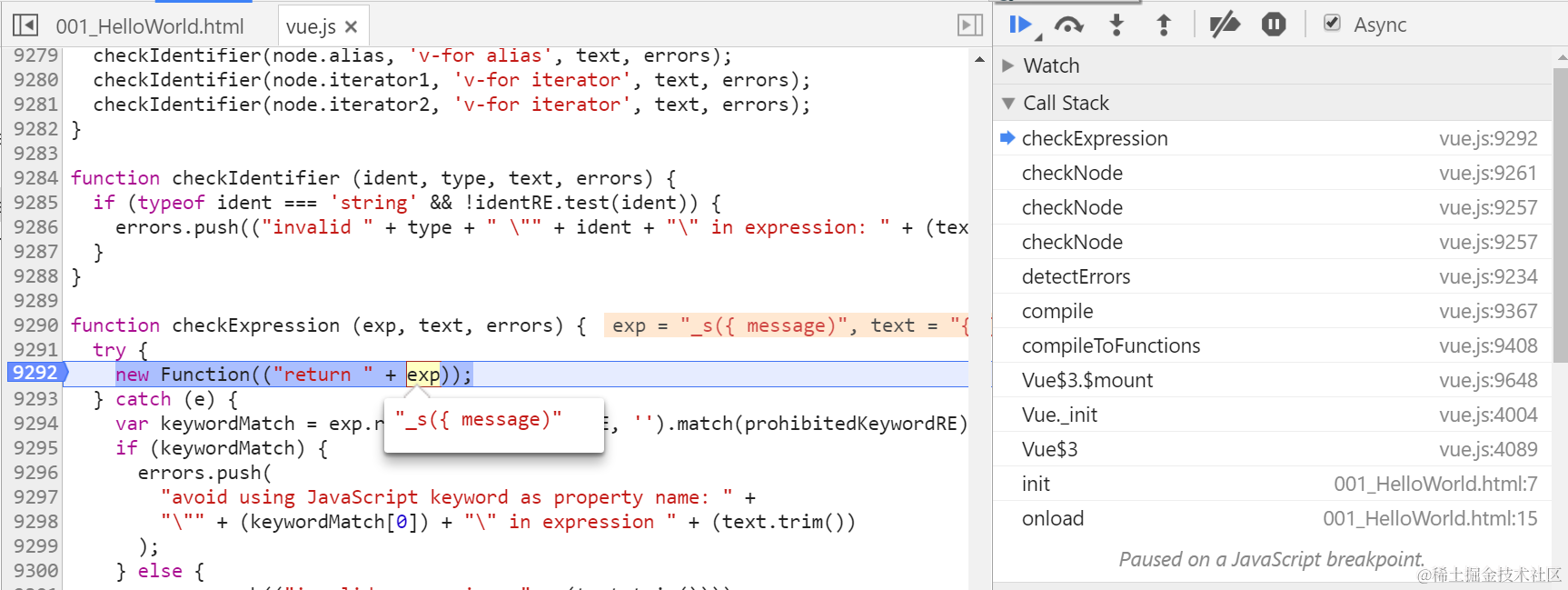Select checkExpression frame in call stack

(x=1272, y=138)
